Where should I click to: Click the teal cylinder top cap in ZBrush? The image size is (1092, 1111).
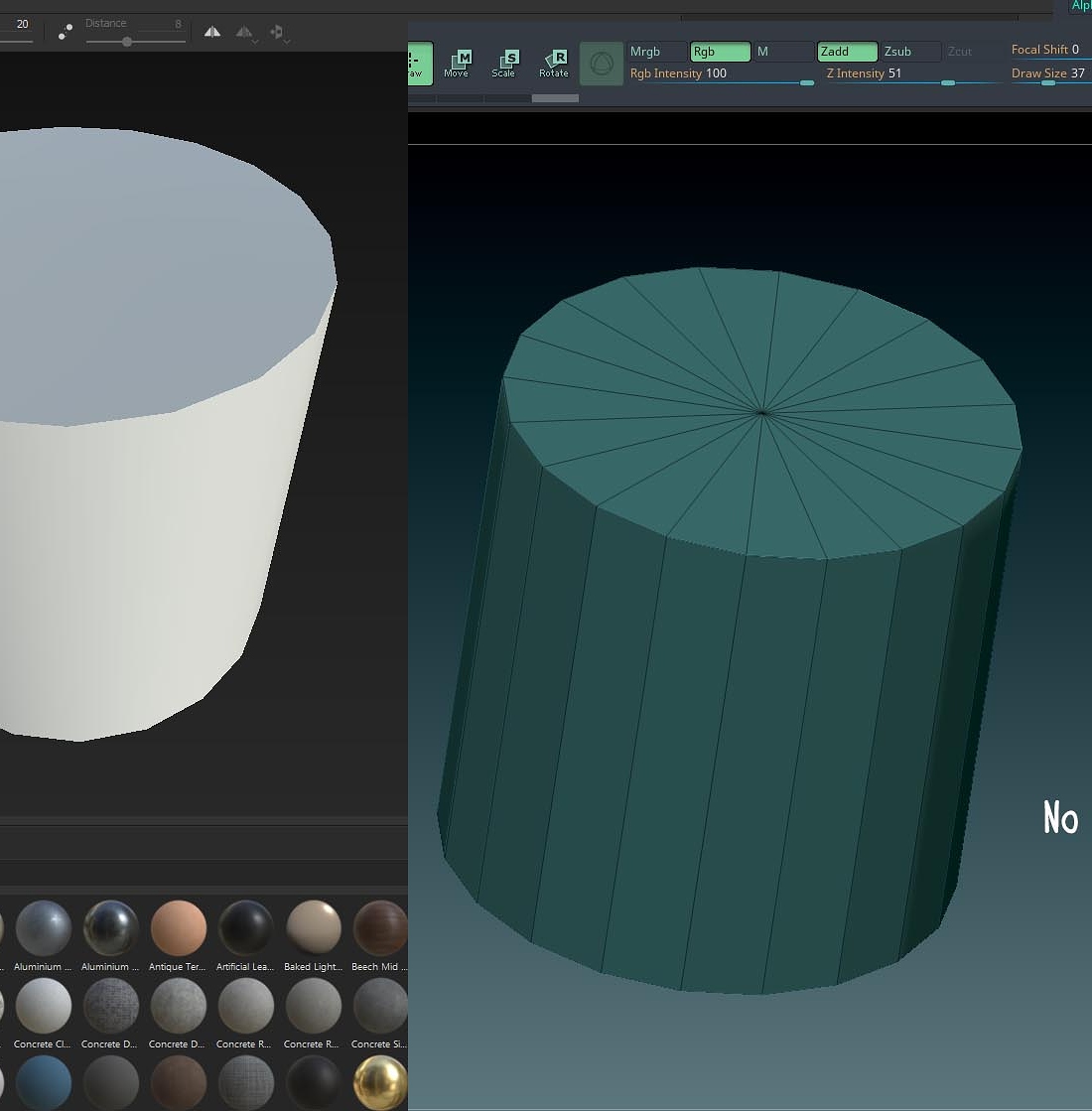pyautogui.click(x=762, y=412)
